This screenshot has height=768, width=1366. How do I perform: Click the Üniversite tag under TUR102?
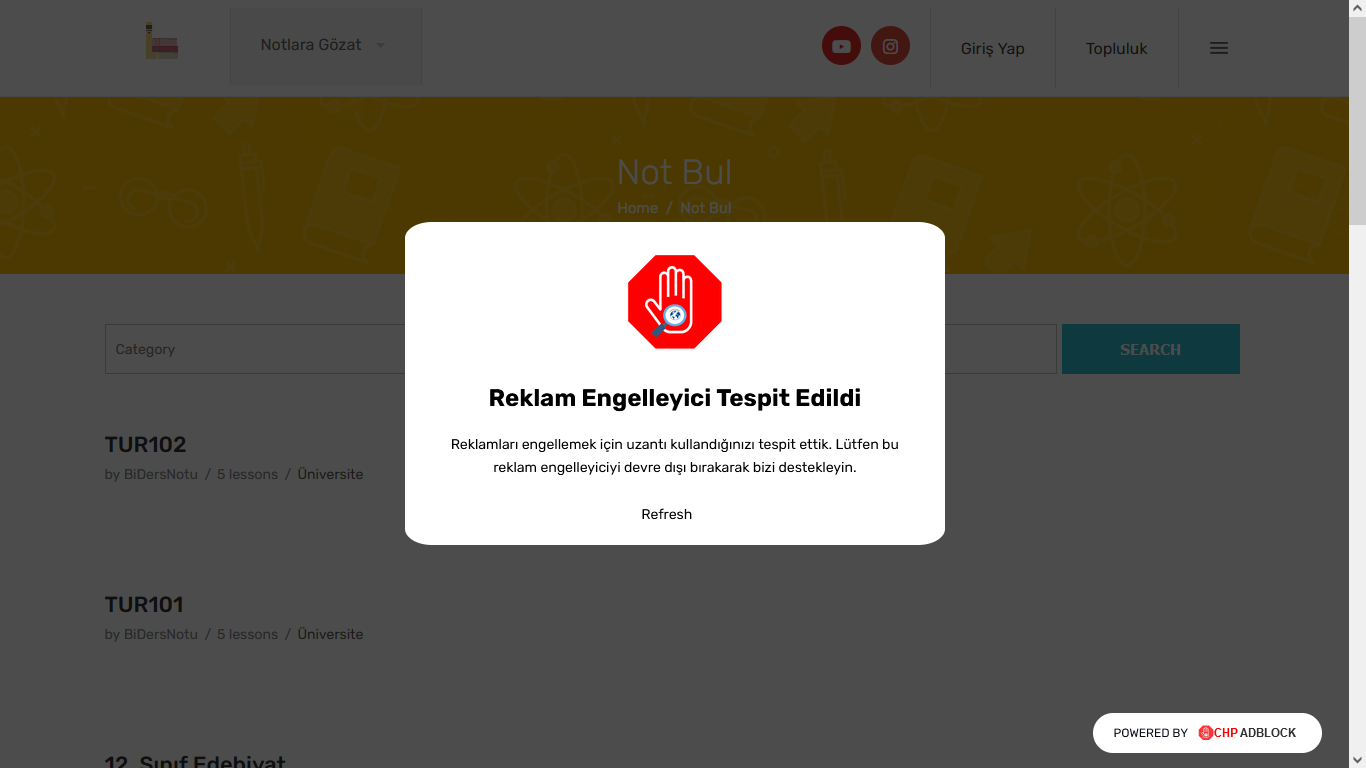[x=329, y=474]
